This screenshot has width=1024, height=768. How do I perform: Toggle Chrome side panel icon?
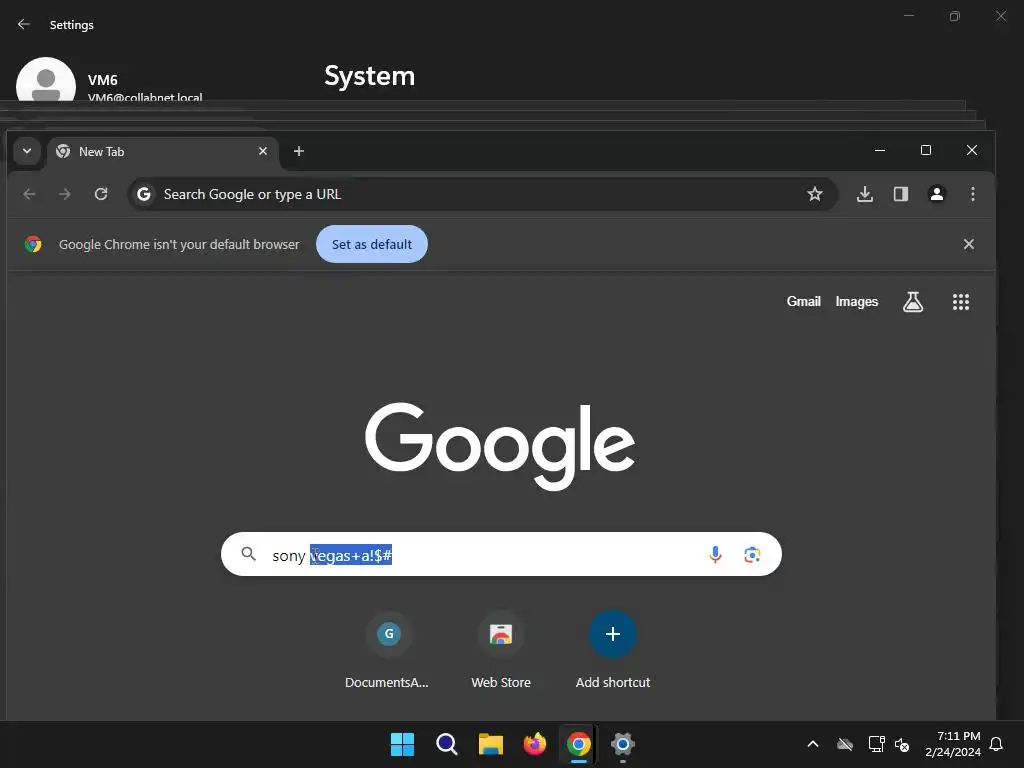901,194
